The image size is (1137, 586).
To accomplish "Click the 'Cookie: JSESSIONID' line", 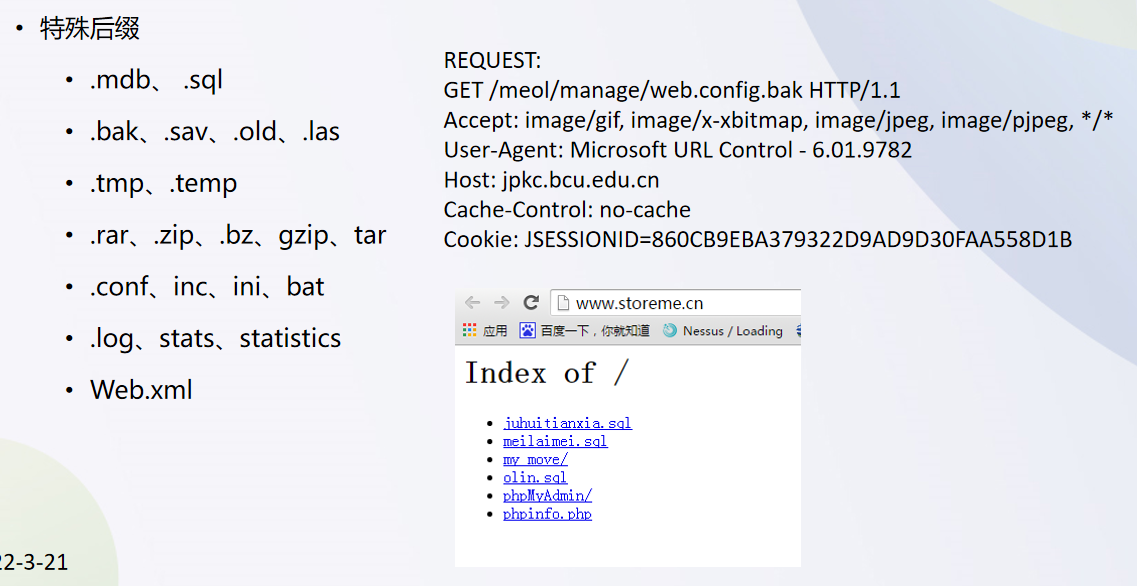I will click(758, 239).
